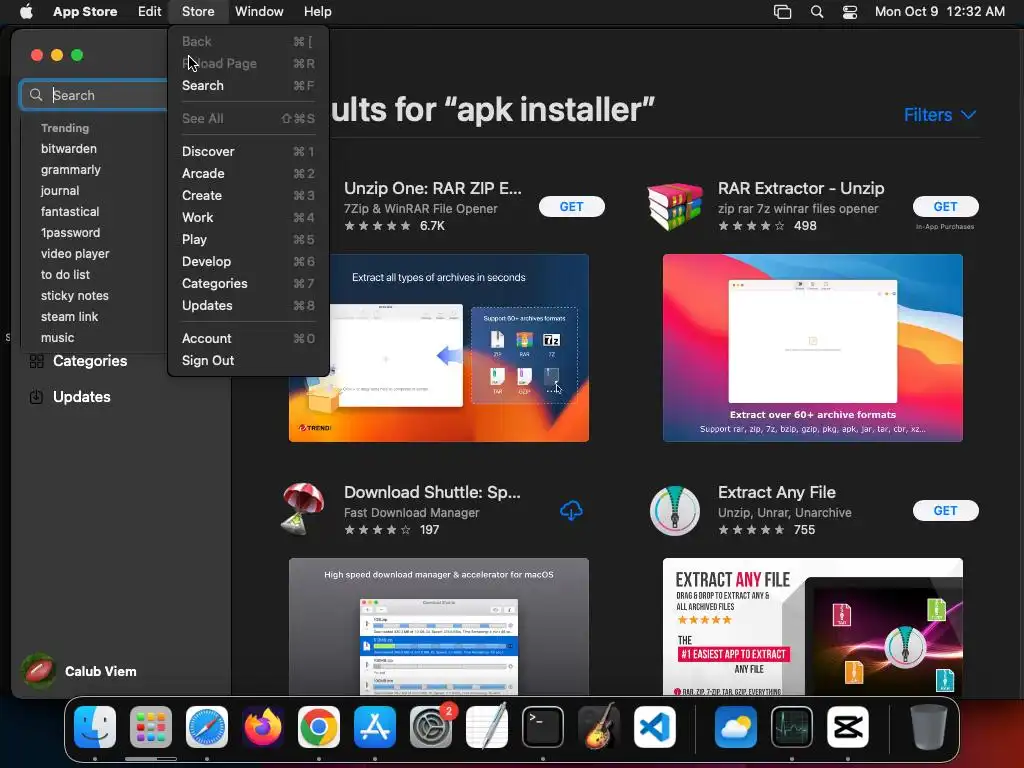This screenshot has width=1024, height=768.
Task: Launch Visual Studio Code from dock
Action: pos(655,727)
